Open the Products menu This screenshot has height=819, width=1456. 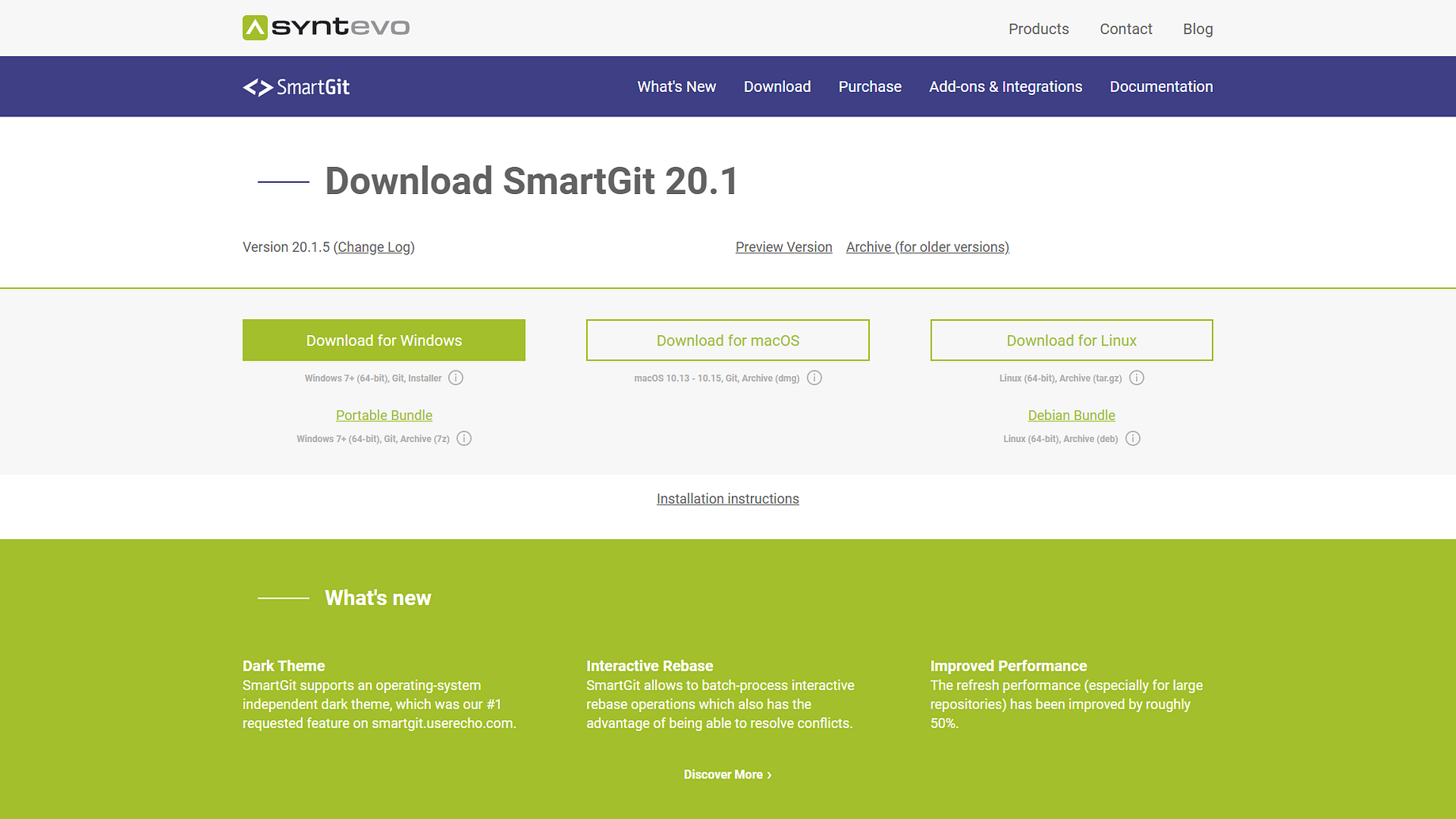pos(1039,29)
